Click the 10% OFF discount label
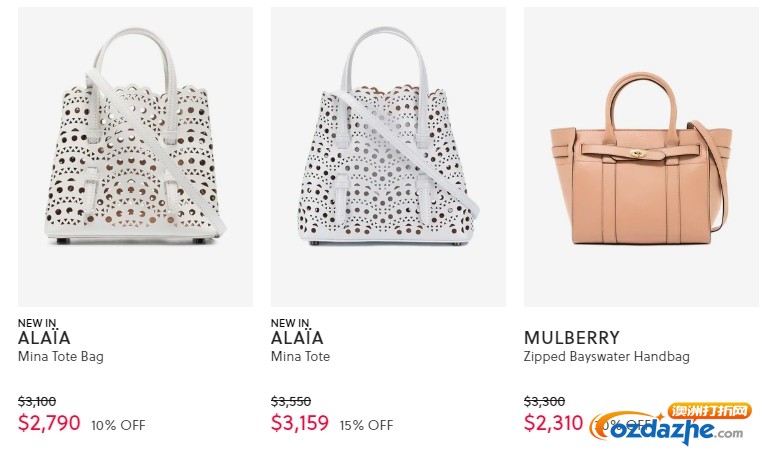774x458 pixels. coord(118,425)
